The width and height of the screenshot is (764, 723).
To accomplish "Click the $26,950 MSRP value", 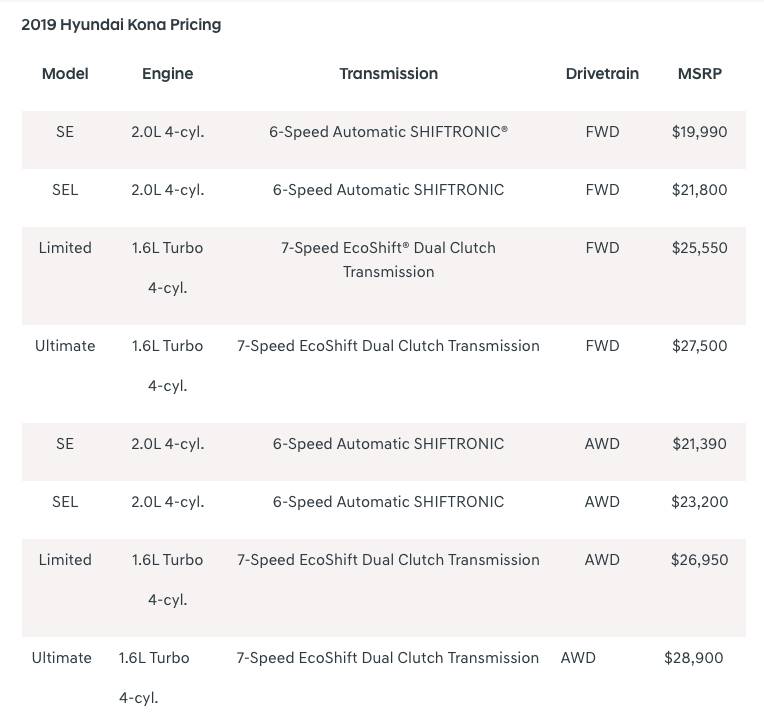I will pyautogui.click(x=700, y=560).
